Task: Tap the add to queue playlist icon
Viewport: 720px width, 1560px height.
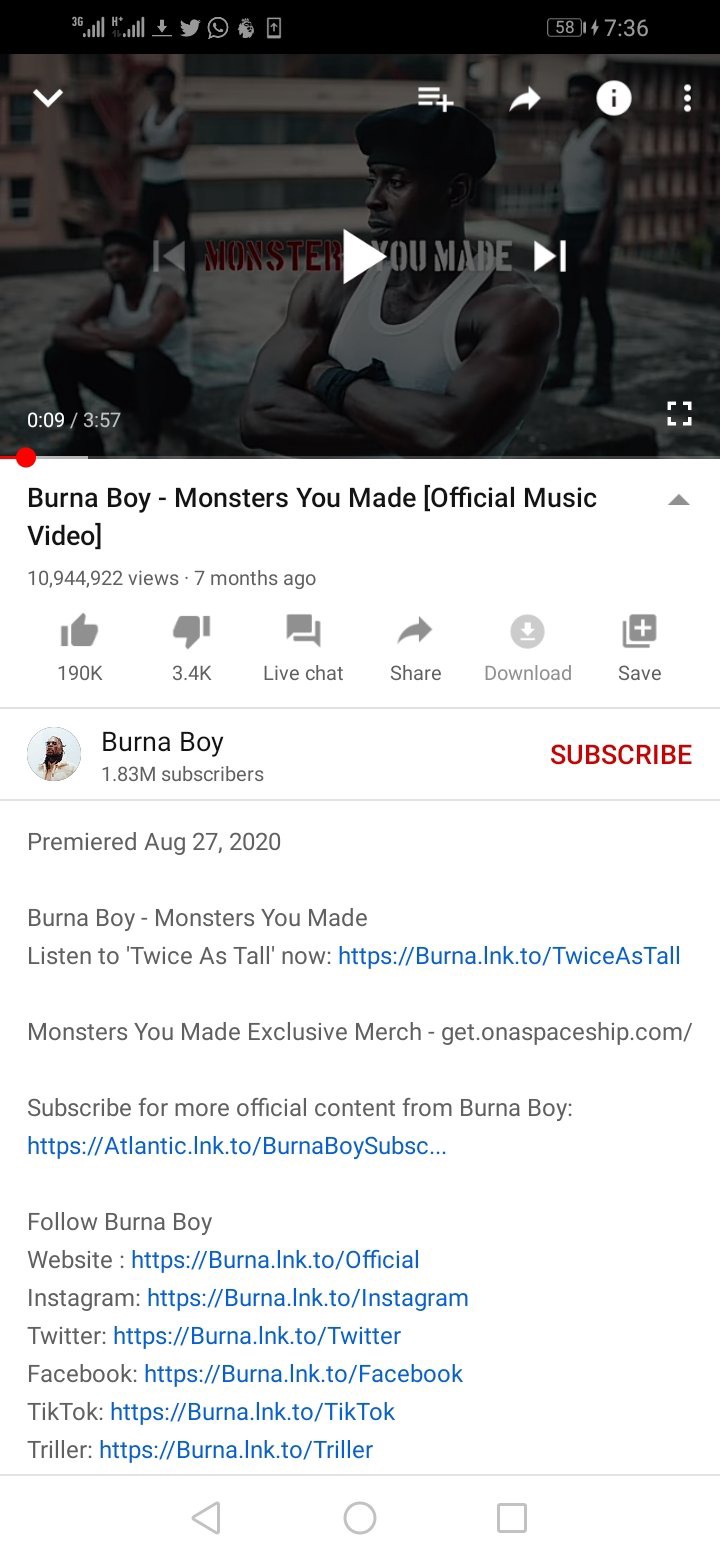Action: click(436, 98)
